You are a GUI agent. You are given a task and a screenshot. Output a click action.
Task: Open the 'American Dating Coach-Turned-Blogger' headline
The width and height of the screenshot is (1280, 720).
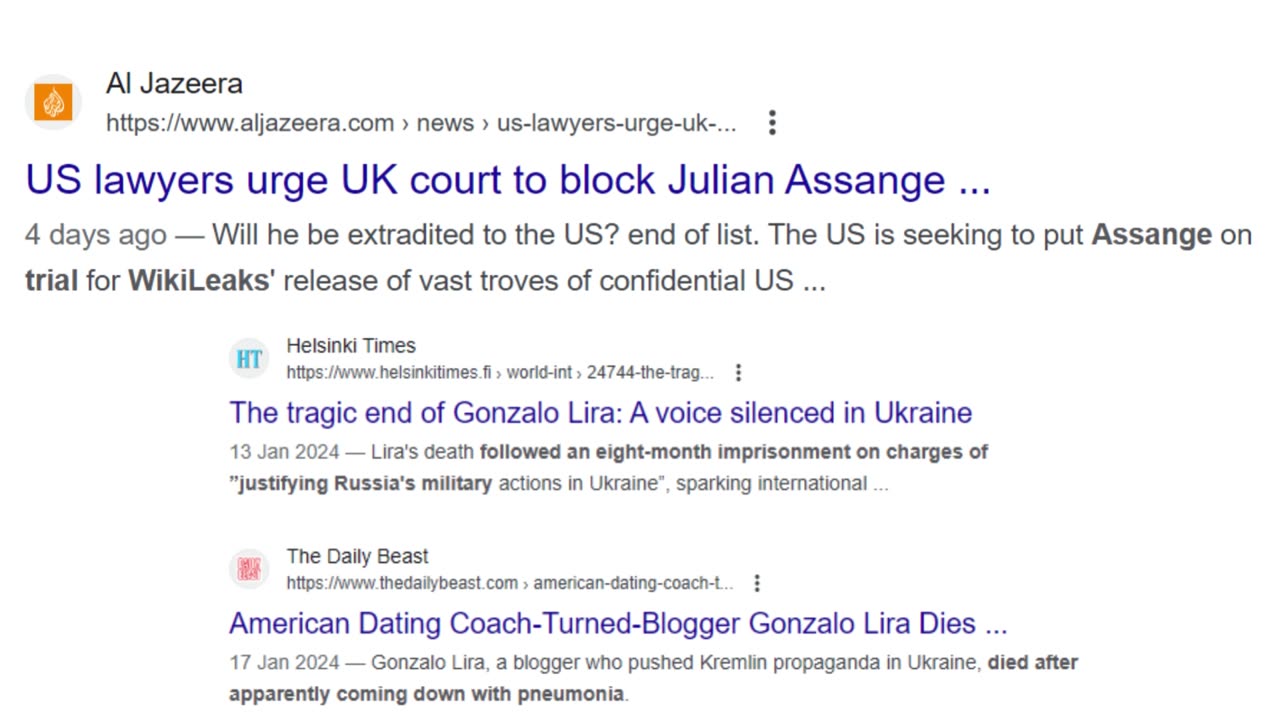pos(618,623)
